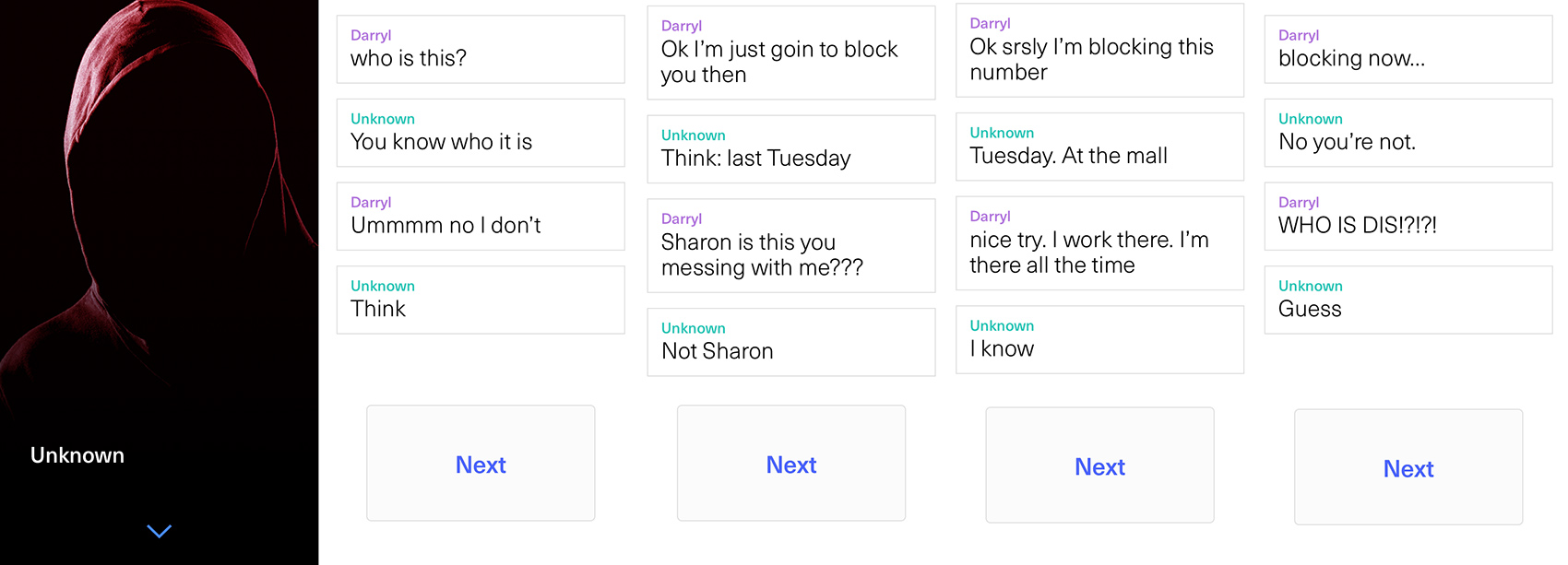Click the Next button in the second column
The height and width of the screenshot is (565, 1568).
click(x=790, y=464)
